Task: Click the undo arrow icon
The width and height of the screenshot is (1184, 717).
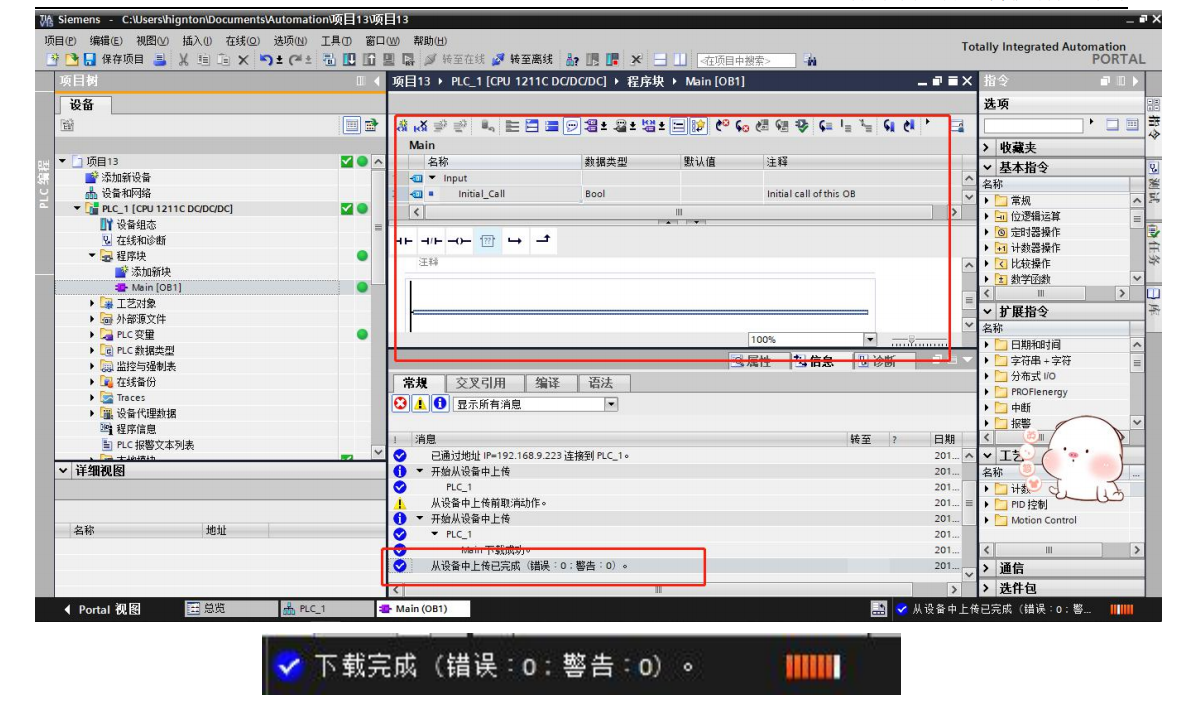Action: pyautogui.click(x=266, y=60)
